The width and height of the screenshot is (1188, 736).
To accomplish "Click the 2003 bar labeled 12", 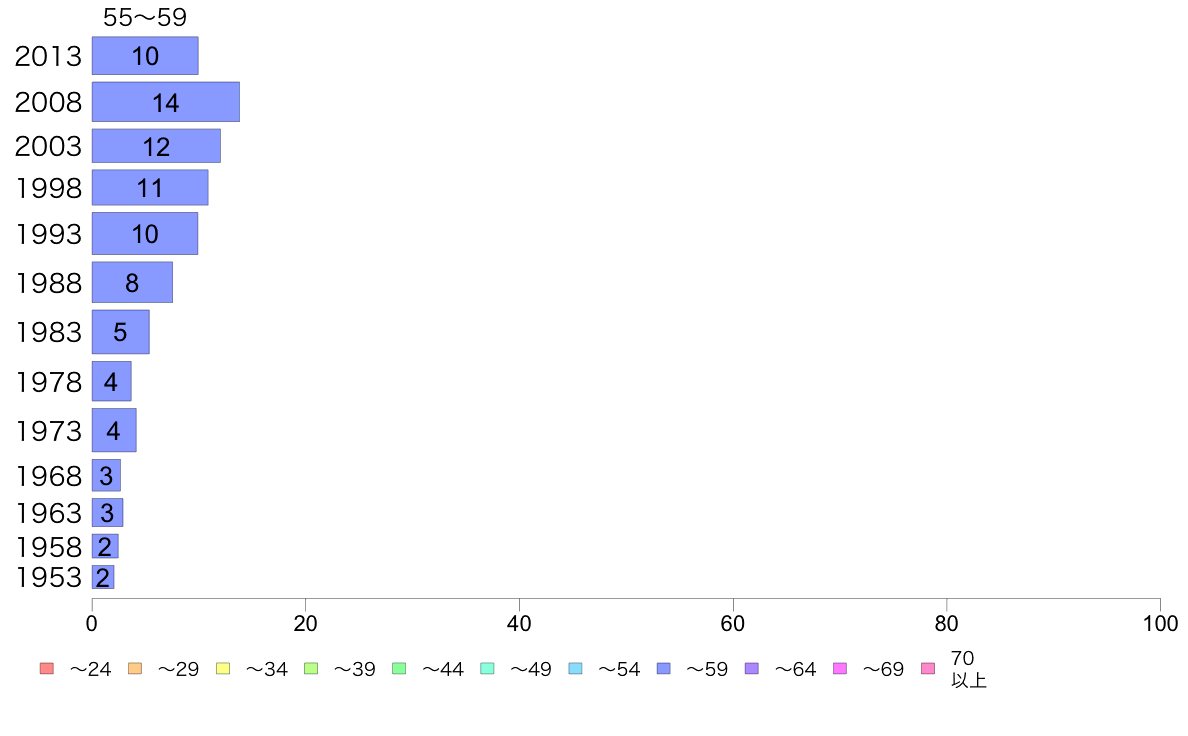I will pos(156,146).
